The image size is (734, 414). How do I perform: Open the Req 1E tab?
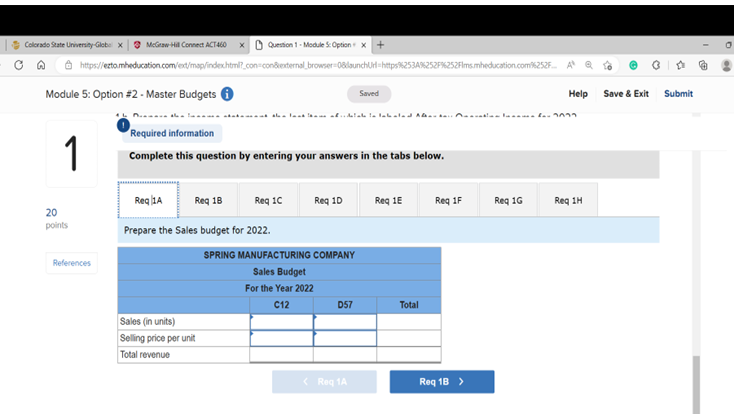click(388, 200)
